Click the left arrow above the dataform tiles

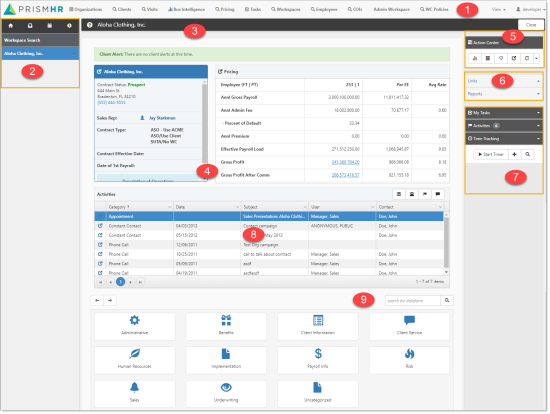[97, 300]
